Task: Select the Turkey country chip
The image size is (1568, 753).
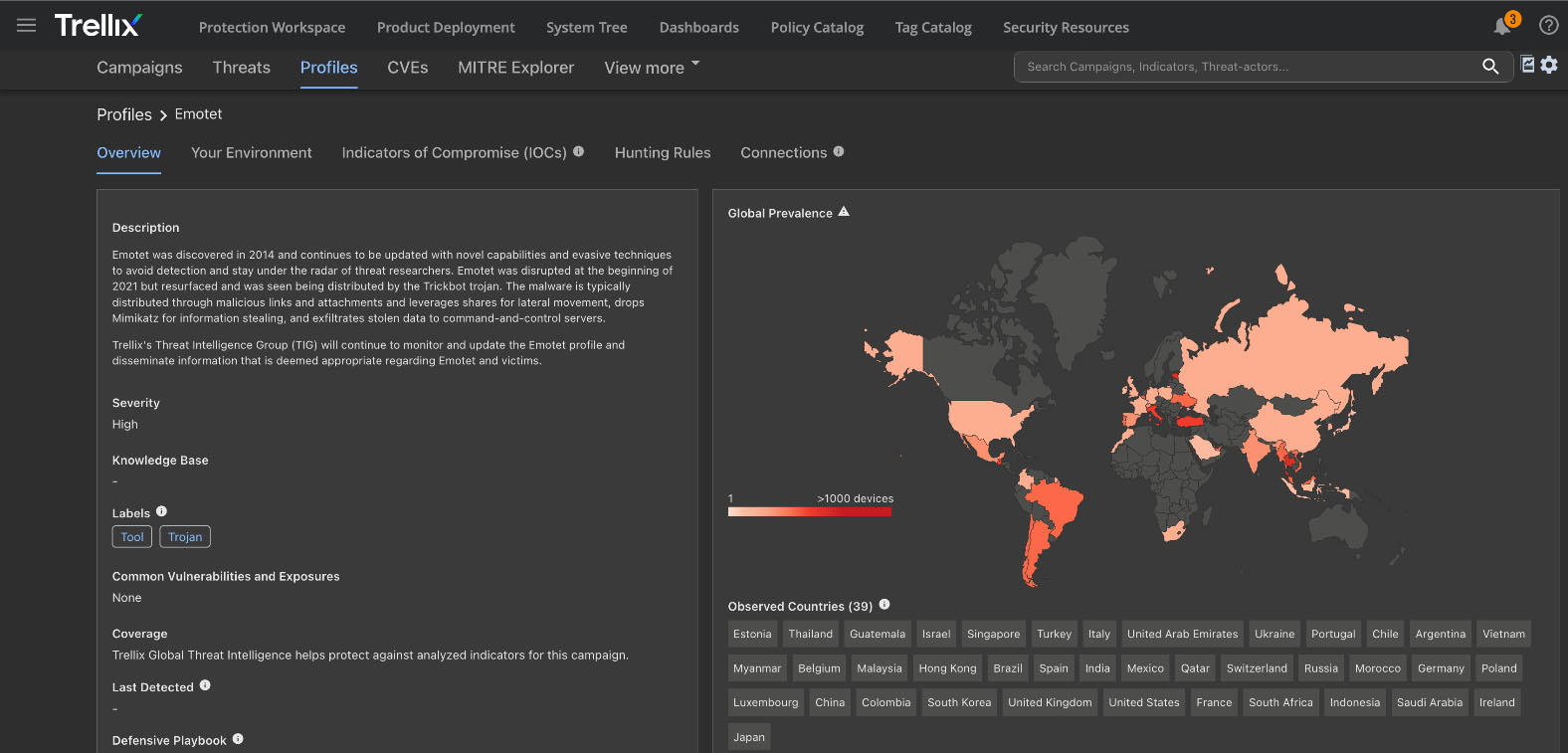Action: coord(1055,635)
